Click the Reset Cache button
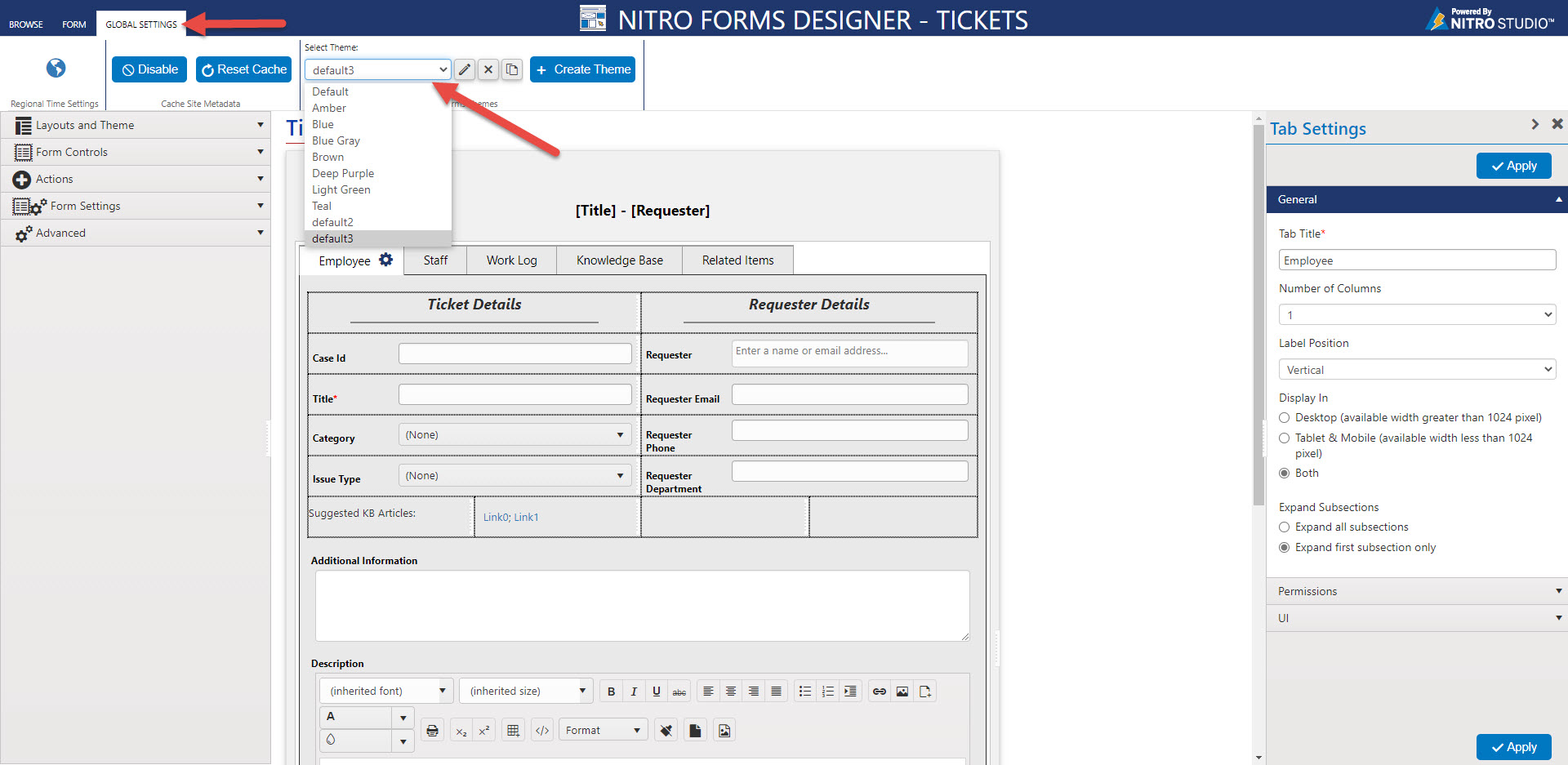 (244, 69)
